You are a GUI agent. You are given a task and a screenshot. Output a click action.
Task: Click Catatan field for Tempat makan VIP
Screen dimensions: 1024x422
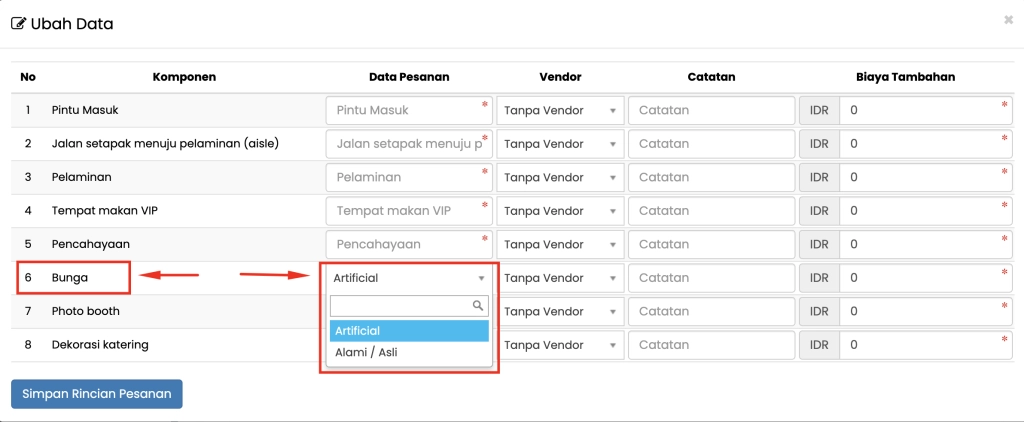click(711, 211)
